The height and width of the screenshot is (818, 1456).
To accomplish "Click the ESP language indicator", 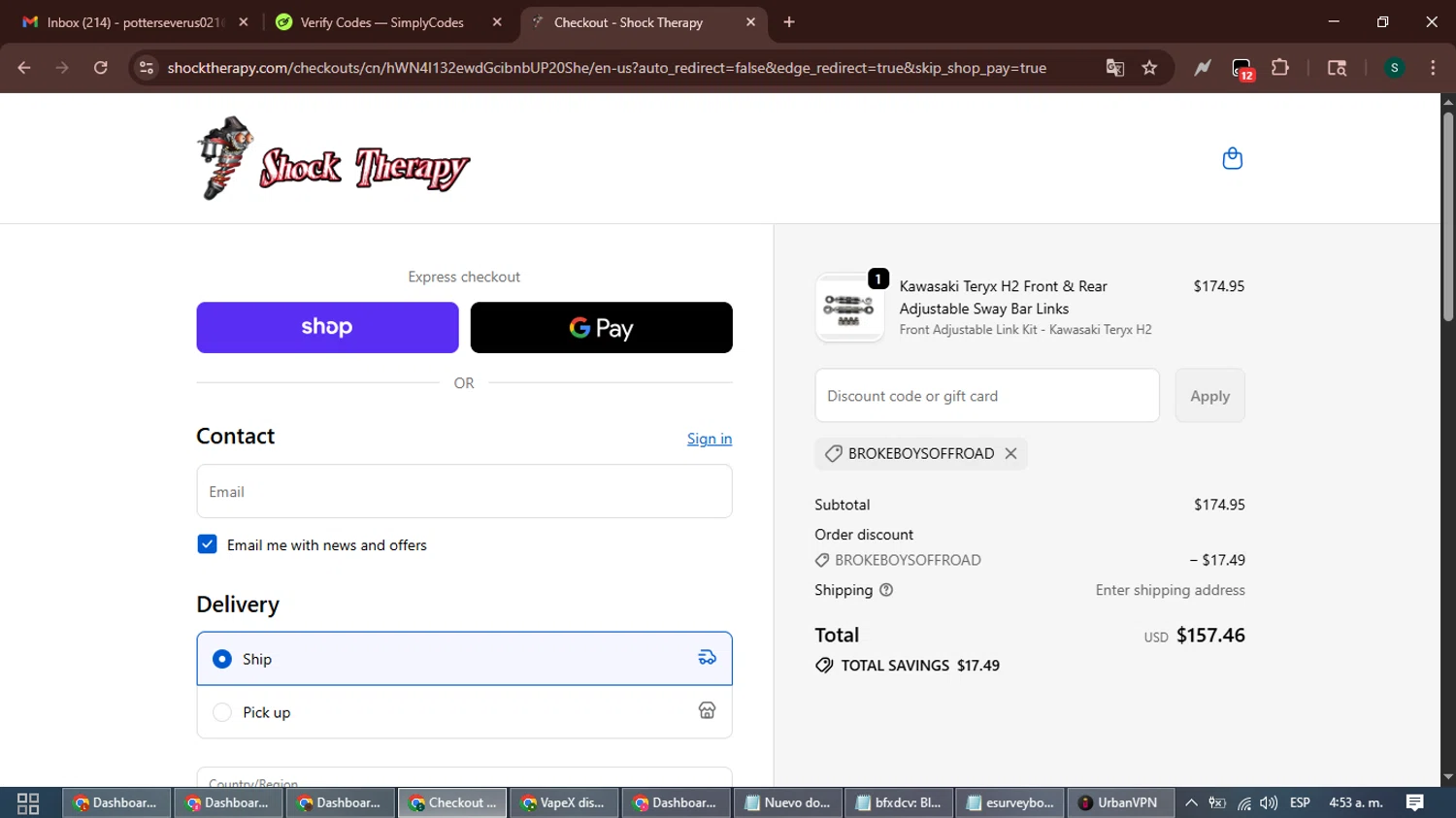I will pos(1300,803).
